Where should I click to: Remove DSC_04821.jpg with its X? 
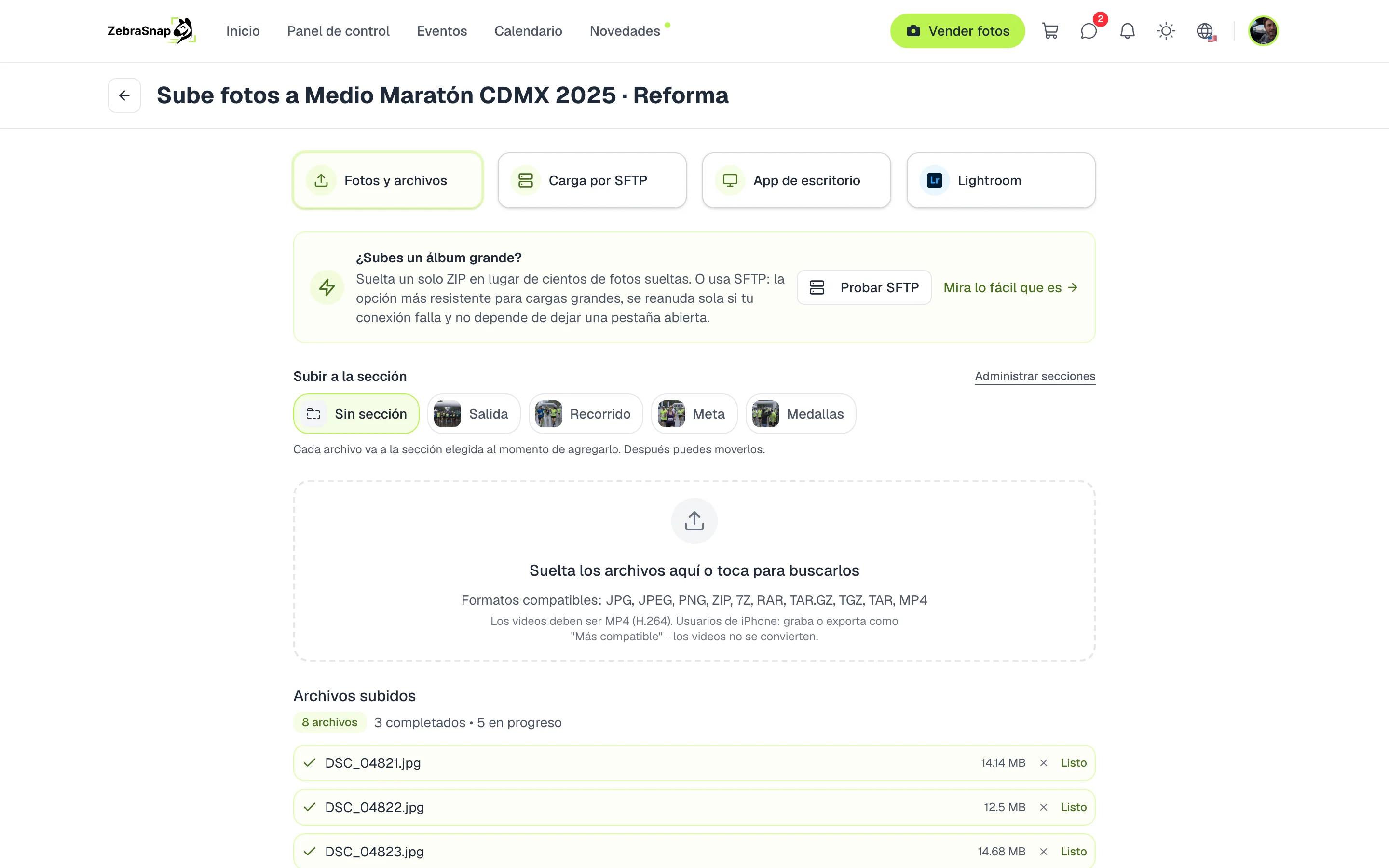[x=1044, y=763]
